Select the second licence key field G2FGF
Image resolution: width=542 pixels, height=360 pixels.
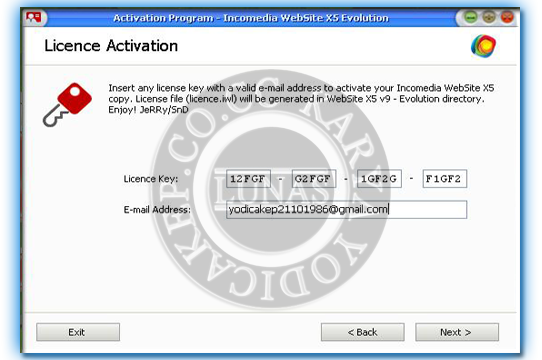coord(314,178)
